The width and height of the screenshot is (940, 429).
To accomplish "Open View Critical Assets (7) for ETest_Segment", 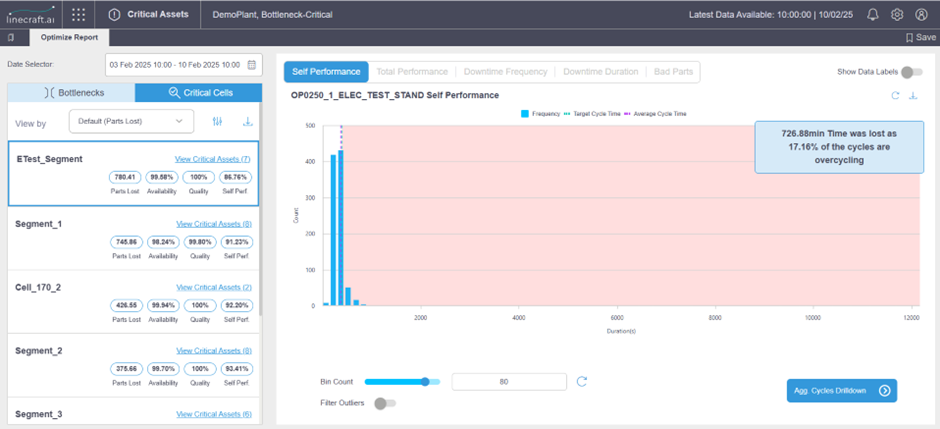I will pyautogui.click(x=212, y=159).
